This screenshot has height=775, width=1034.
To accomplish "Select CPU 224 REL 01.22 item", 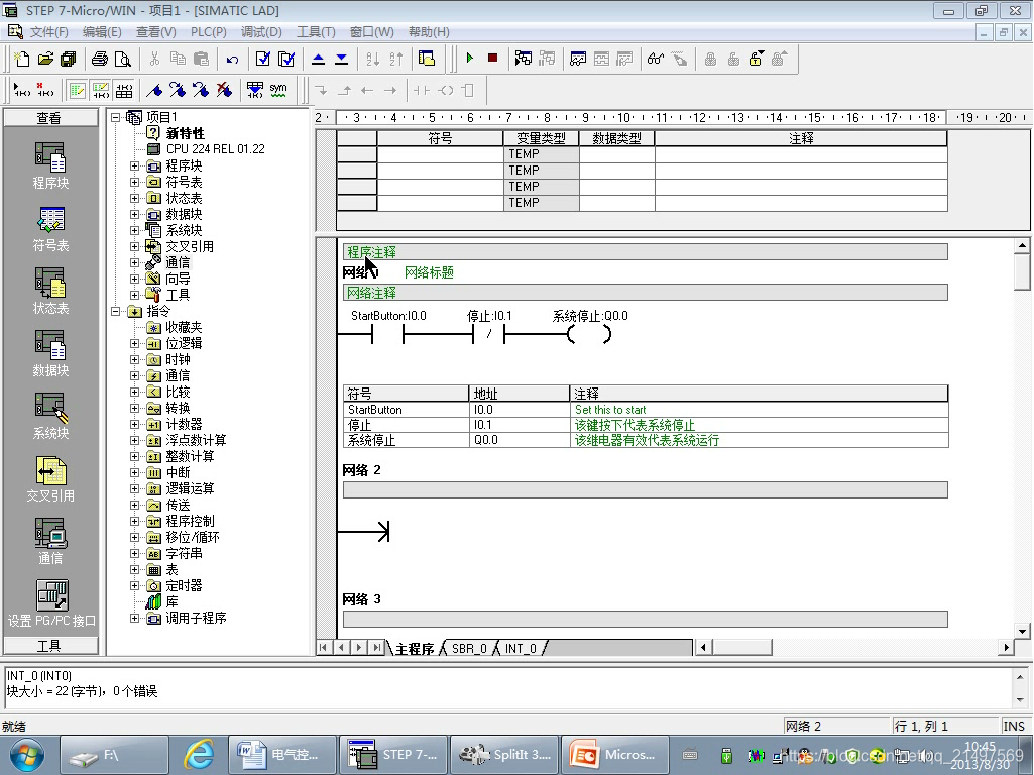I will (215, 149).
